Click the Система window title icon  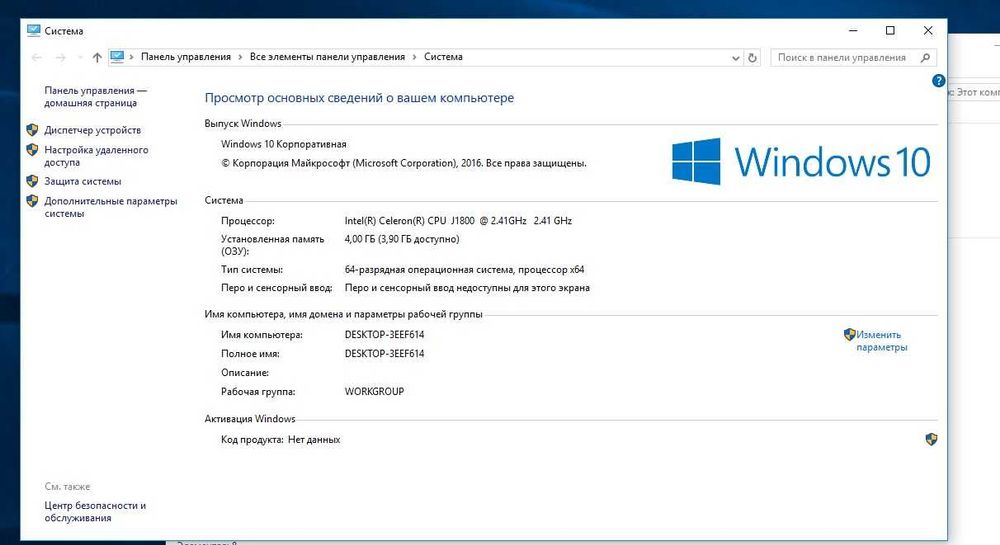34,30
